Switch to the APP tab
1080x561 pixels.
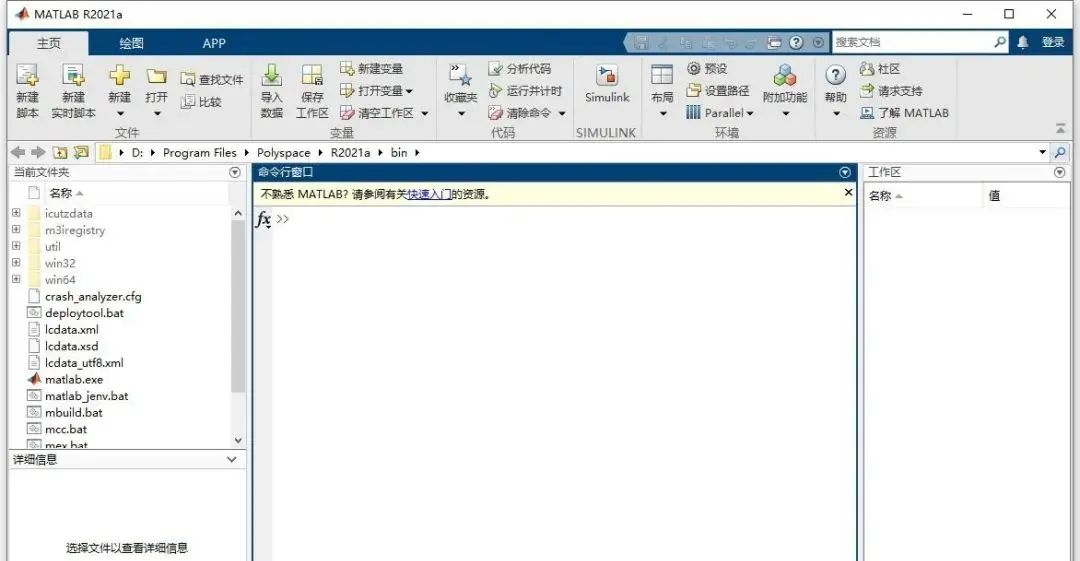(214, 43)
